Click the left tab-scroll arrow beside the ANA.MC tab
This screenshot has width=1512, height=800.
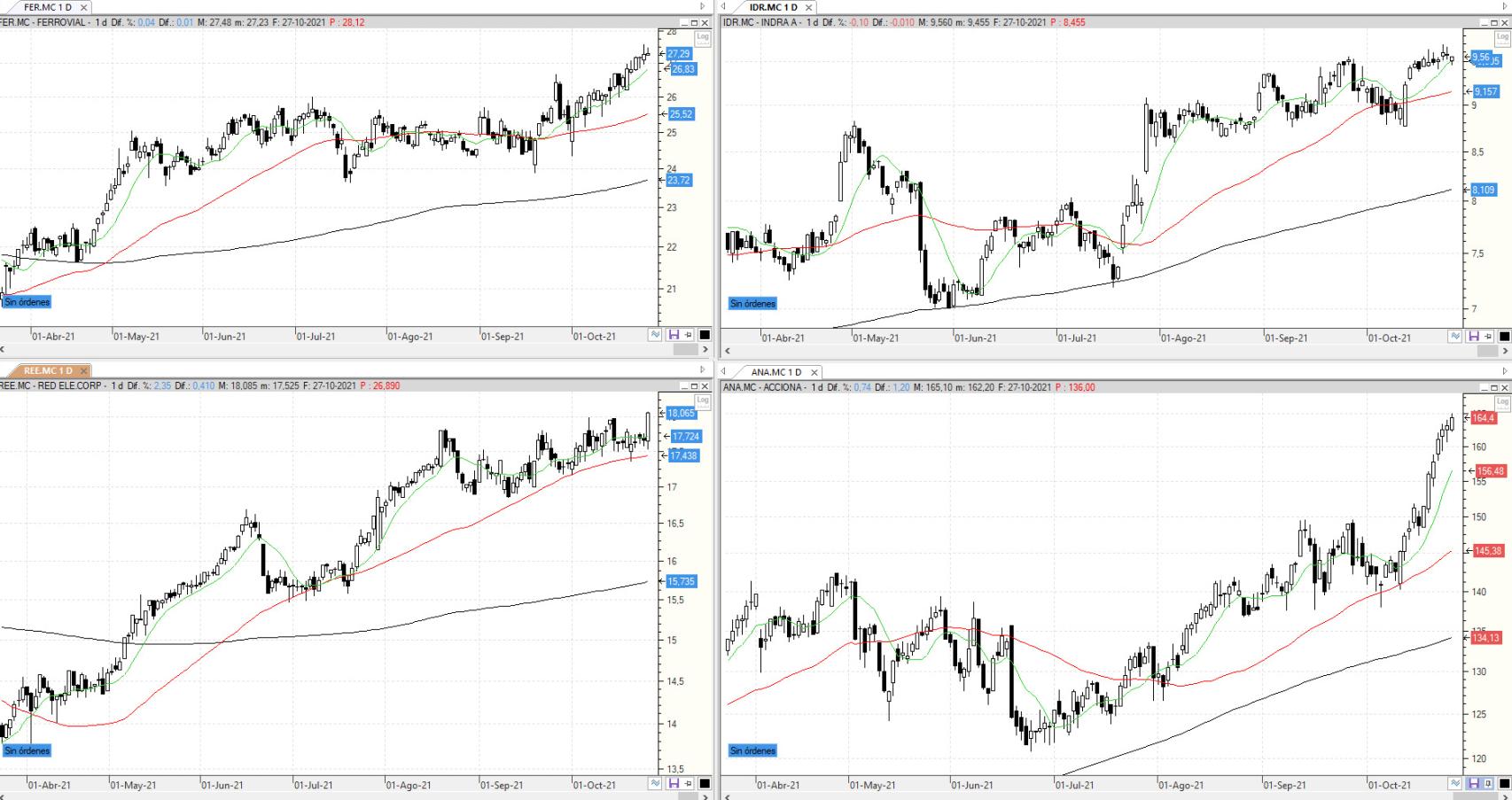pos(723,371)
